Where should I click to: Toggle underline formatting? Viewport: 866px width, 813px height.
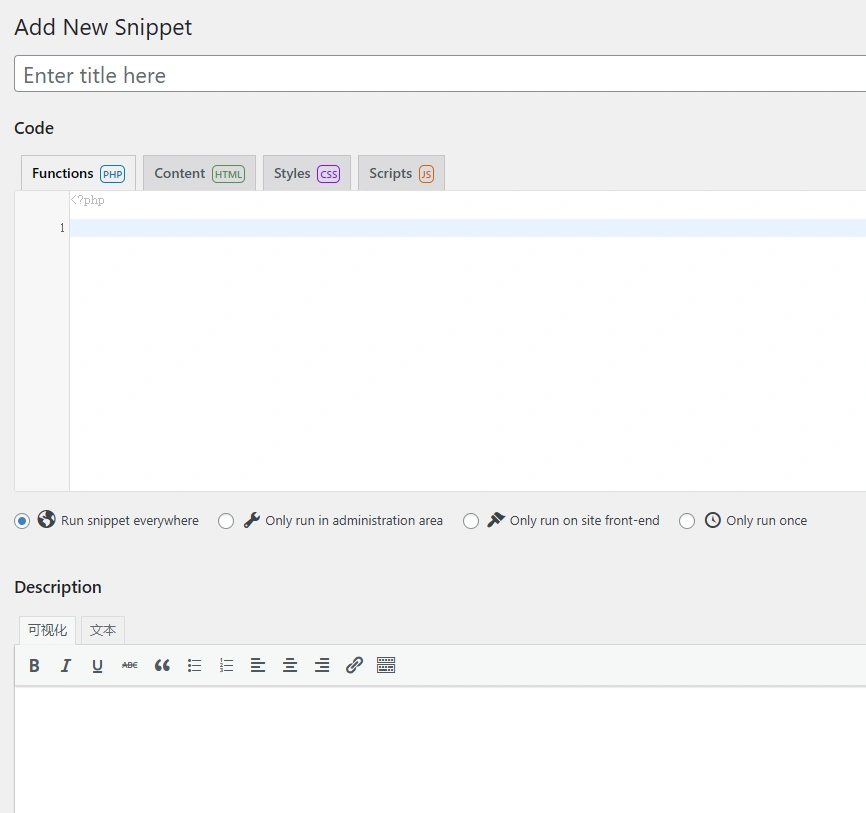(97, 665)
